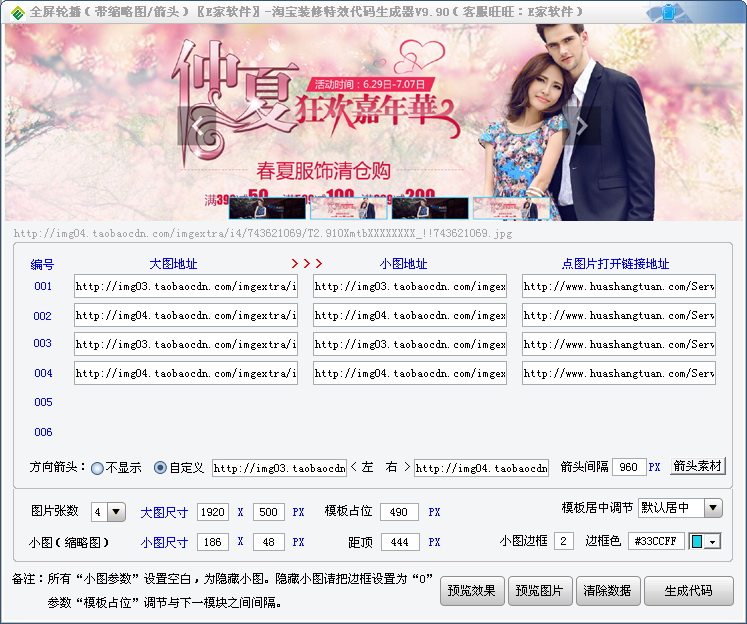Viewport: 747px width, 624px height.
Task: Click the 小图地址 column header
Action: click(x=404, y=264)
